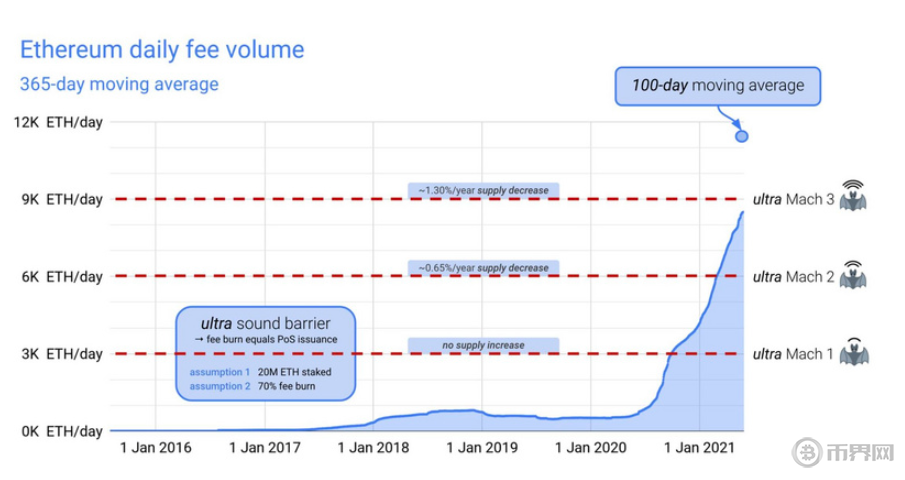Click the '~1.30%/year supply decrease' label
The height and width of the screenshot is (480, 905).
coord(484,190)
